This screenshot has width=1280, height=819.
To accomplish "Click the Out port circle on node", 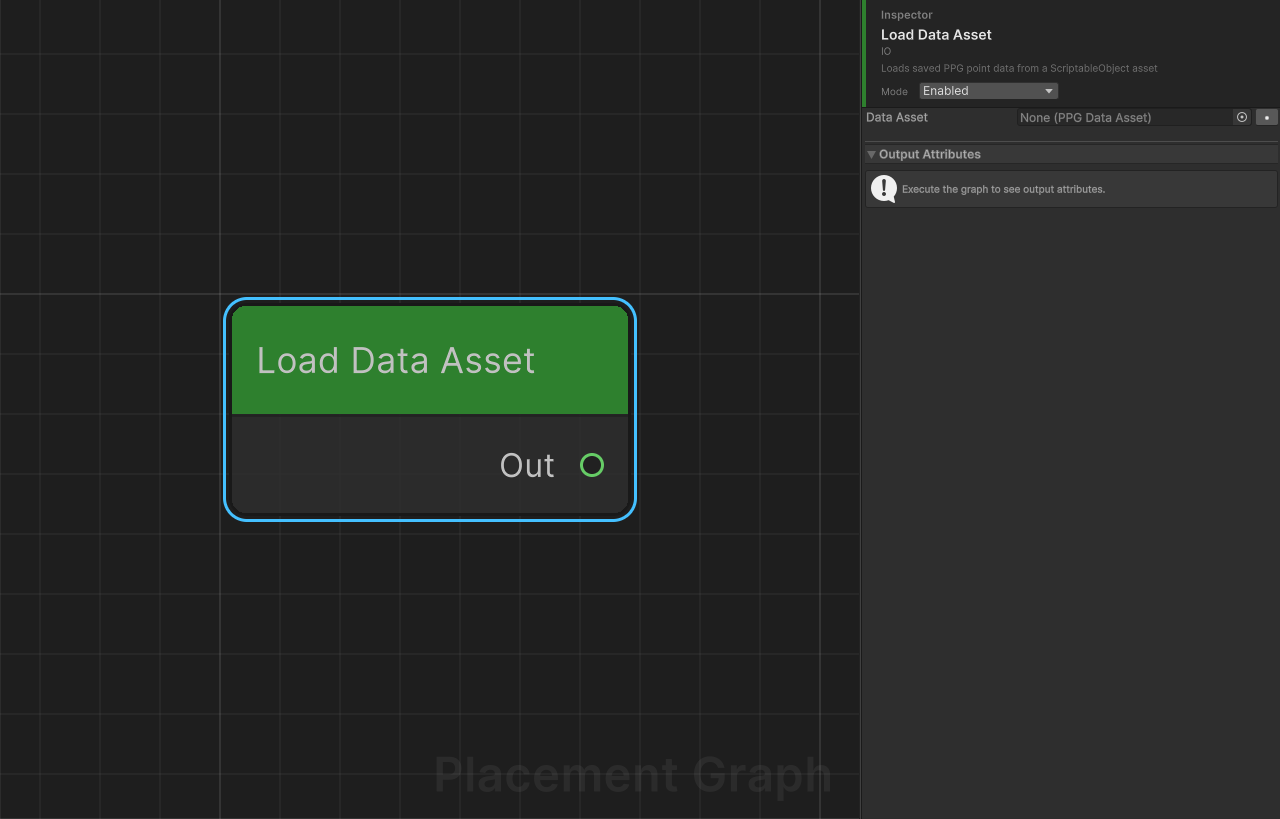I will [x=592, y=465].
